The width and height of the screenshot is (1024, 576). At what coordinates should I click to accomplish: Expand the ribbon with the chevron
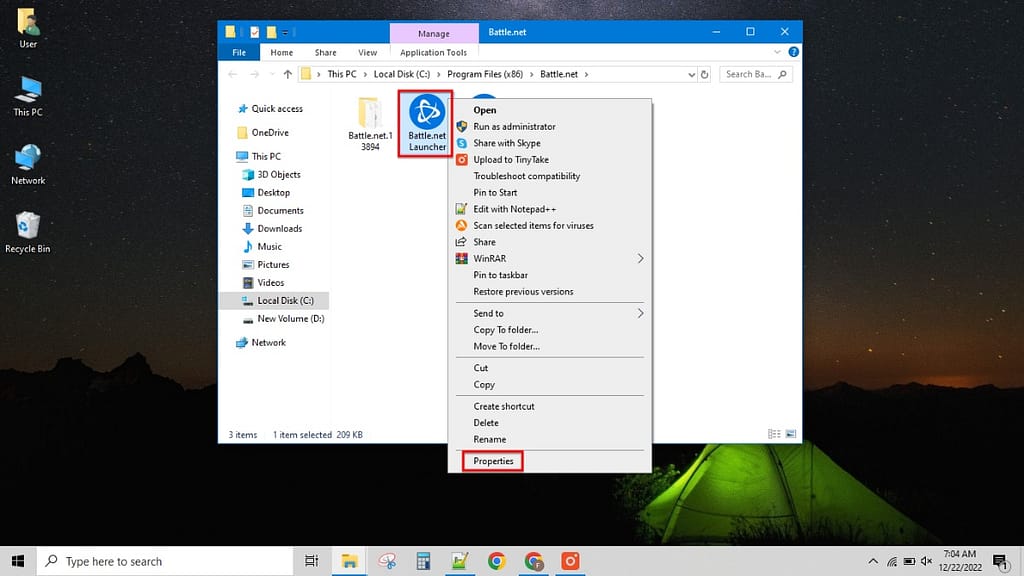coord(777,52)
